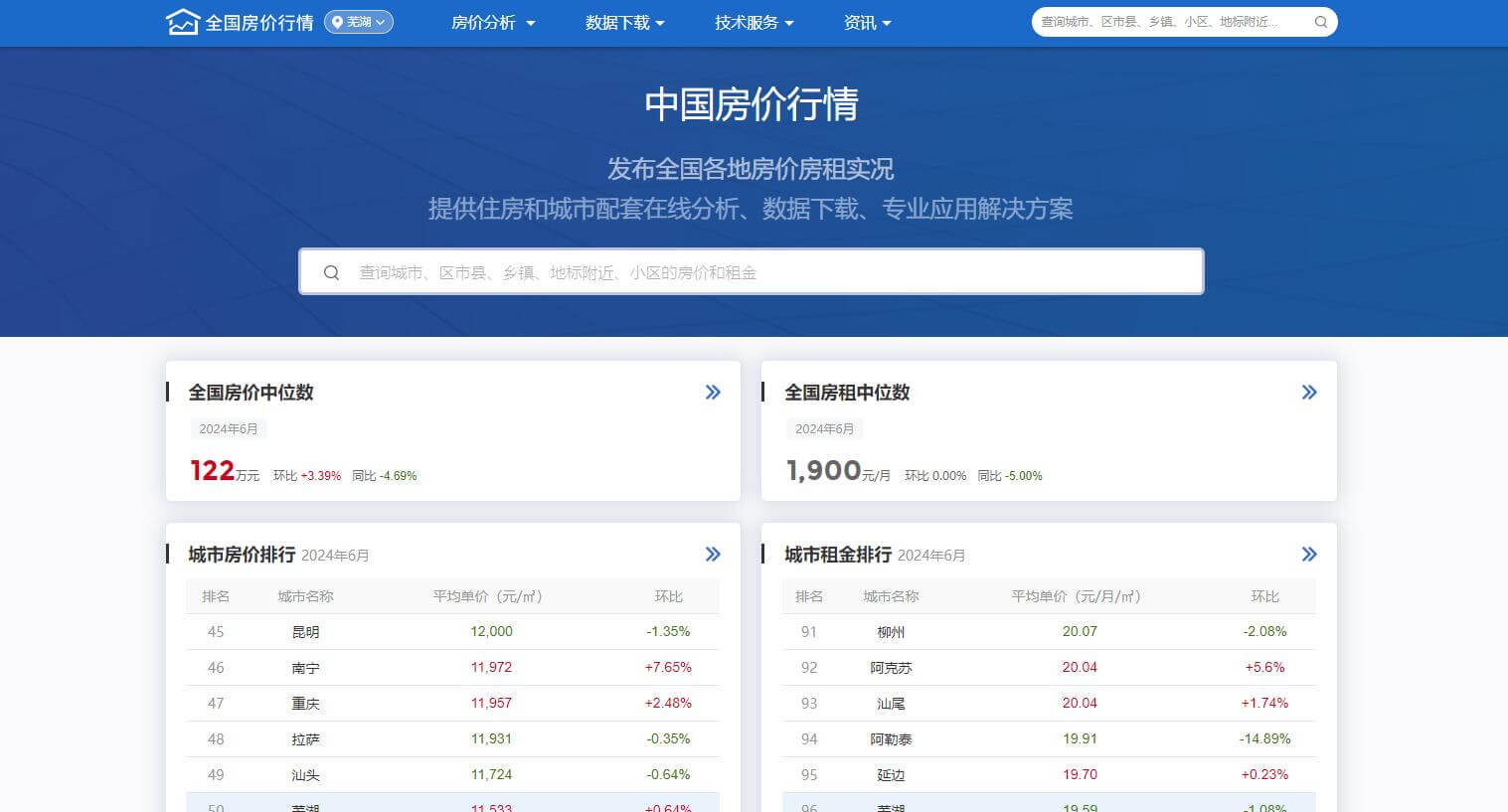Open the 南宁 city entry

pyautogui.click(x=305, y=667)
